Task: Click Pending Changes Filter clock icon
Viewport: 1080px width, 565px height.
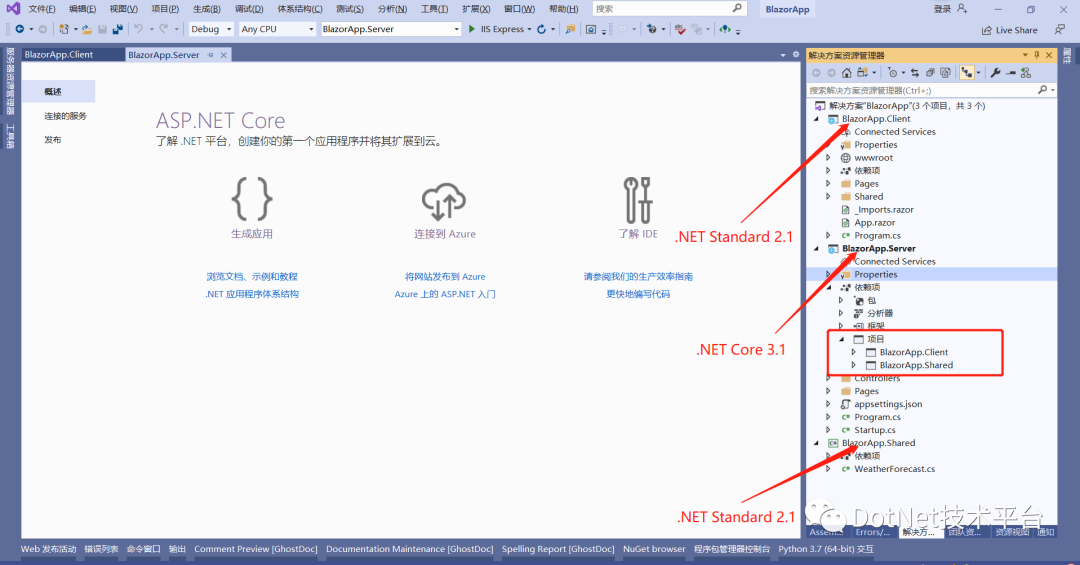Action: click(x=893, y=72)
